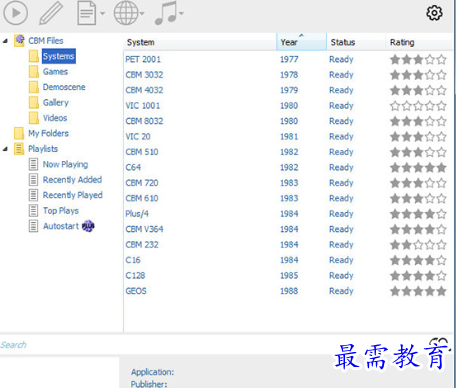The height and width of the screenshot is (388, 456).
Task: Open the Autostart playlist
Action: (x=61, y=226)
